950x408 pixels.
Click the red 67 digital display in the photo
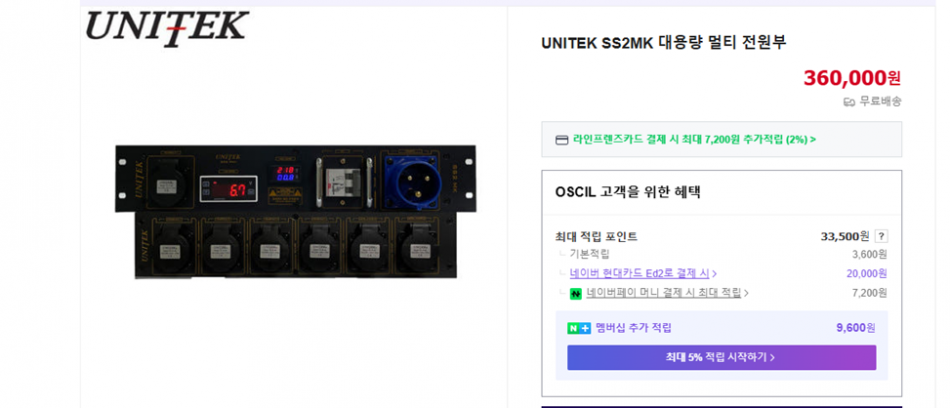click(x=228, y=190)
